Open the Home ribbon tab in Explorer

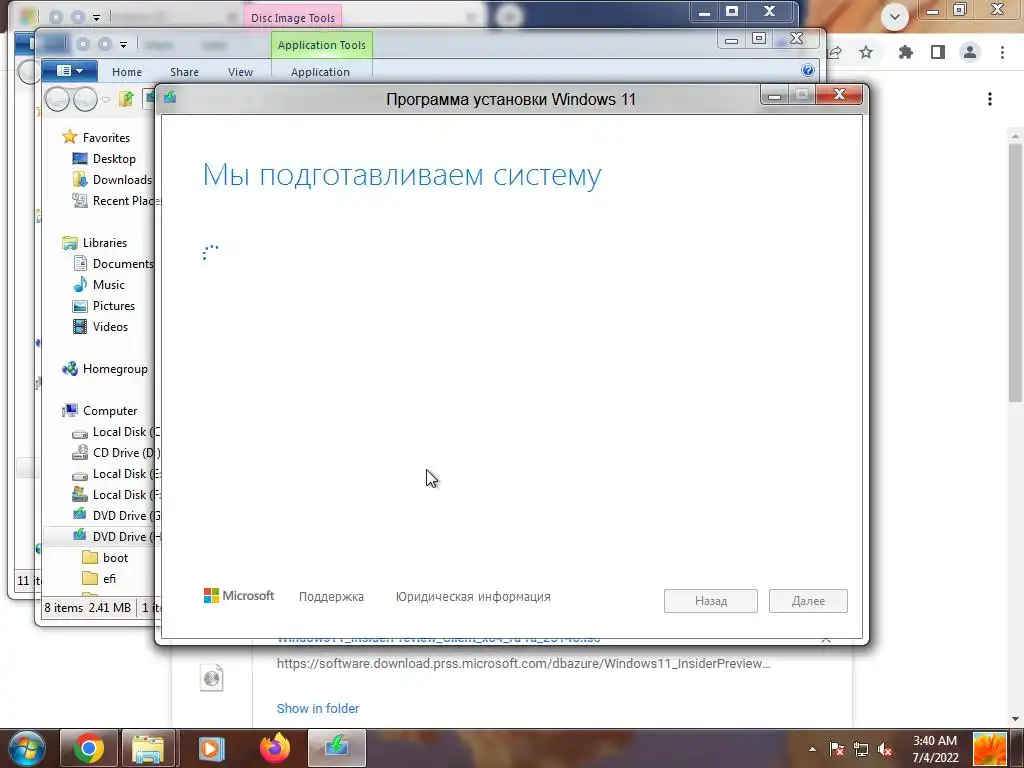(x=127, y=72)
